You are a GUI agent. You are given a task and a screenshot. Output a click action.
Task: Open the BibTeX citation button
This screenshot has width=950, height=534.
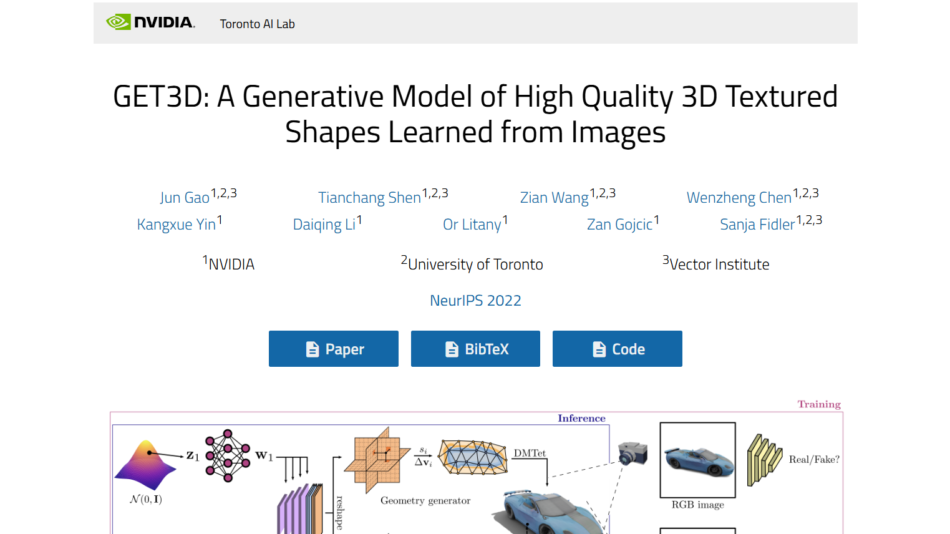tap(475, 349)
